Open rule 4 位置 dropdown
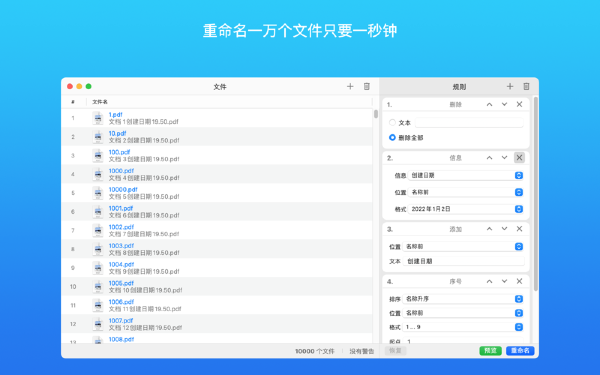Viewport: 600px width, 375px height. [463, 313]
